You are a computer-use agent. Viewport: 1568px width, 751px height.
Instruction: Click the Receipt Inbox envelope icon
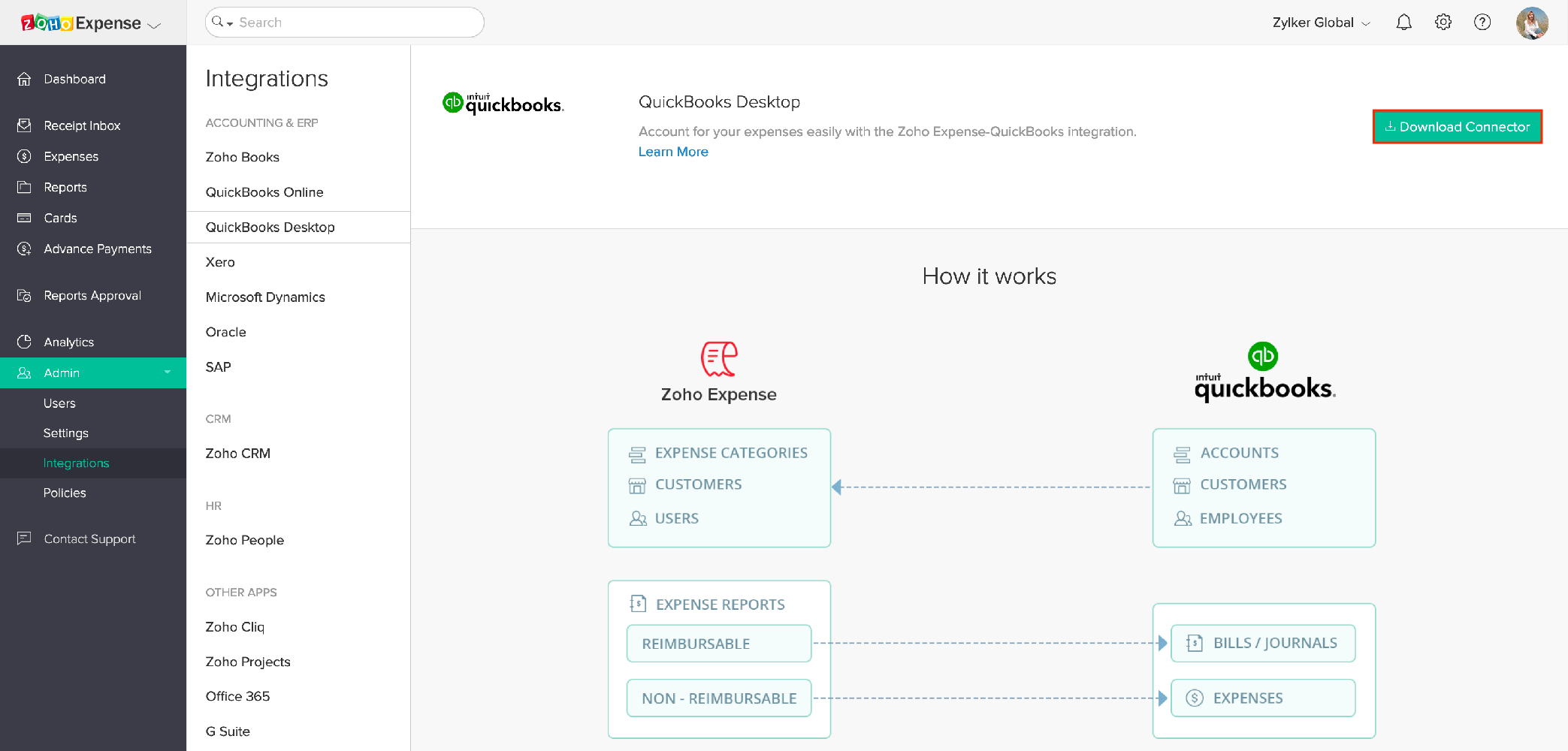(x=24, y=125)
